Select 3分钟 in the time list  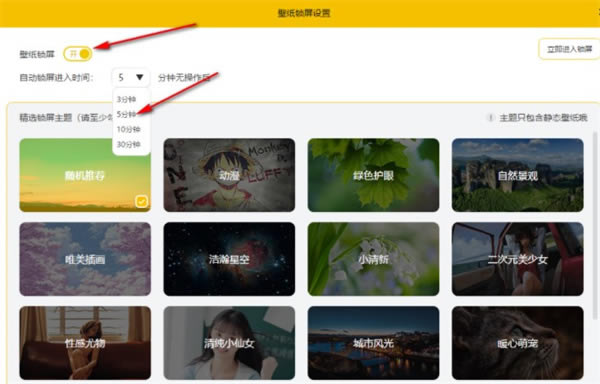click(126, 99)
